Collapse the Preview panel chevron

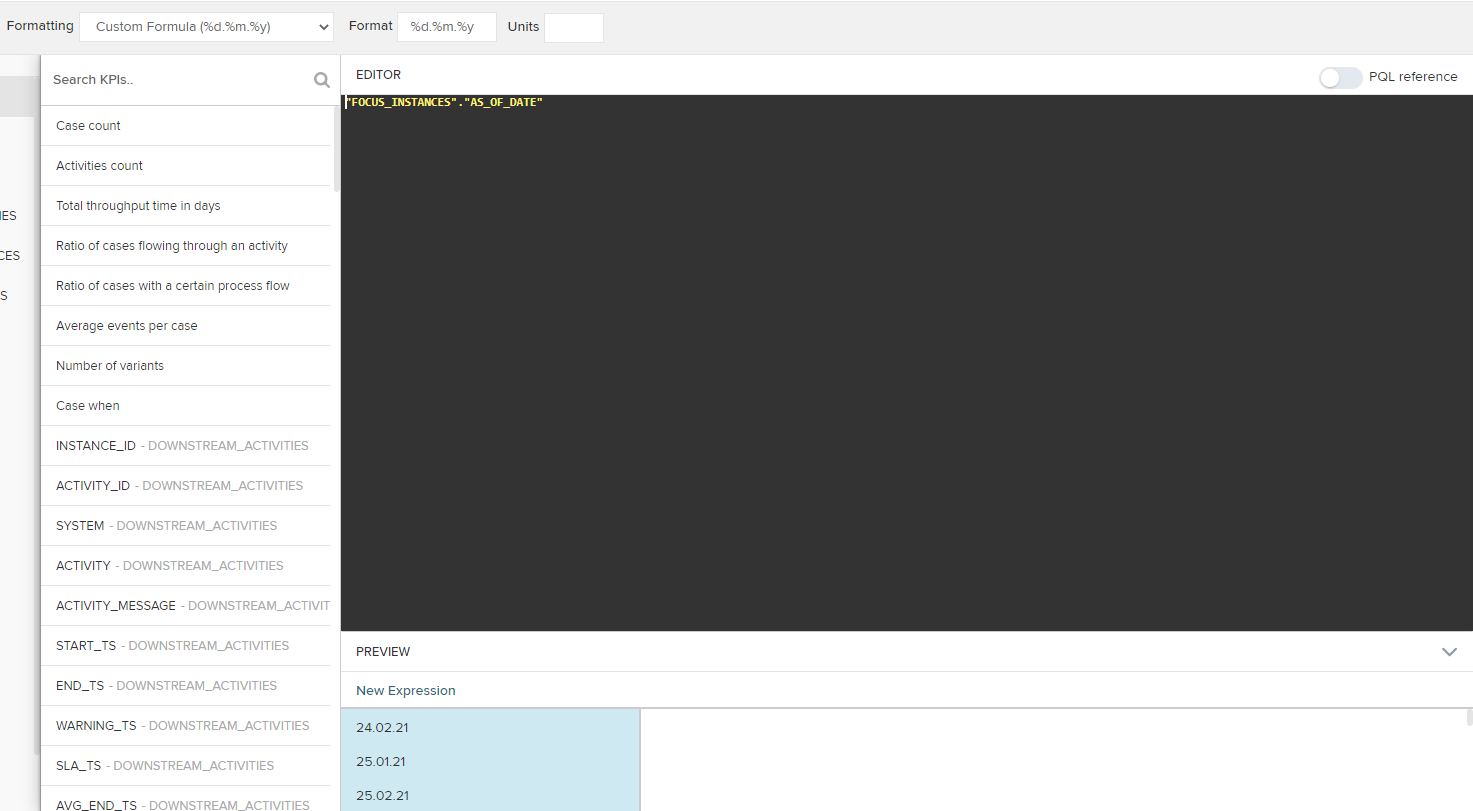[x=1449, y=652]
